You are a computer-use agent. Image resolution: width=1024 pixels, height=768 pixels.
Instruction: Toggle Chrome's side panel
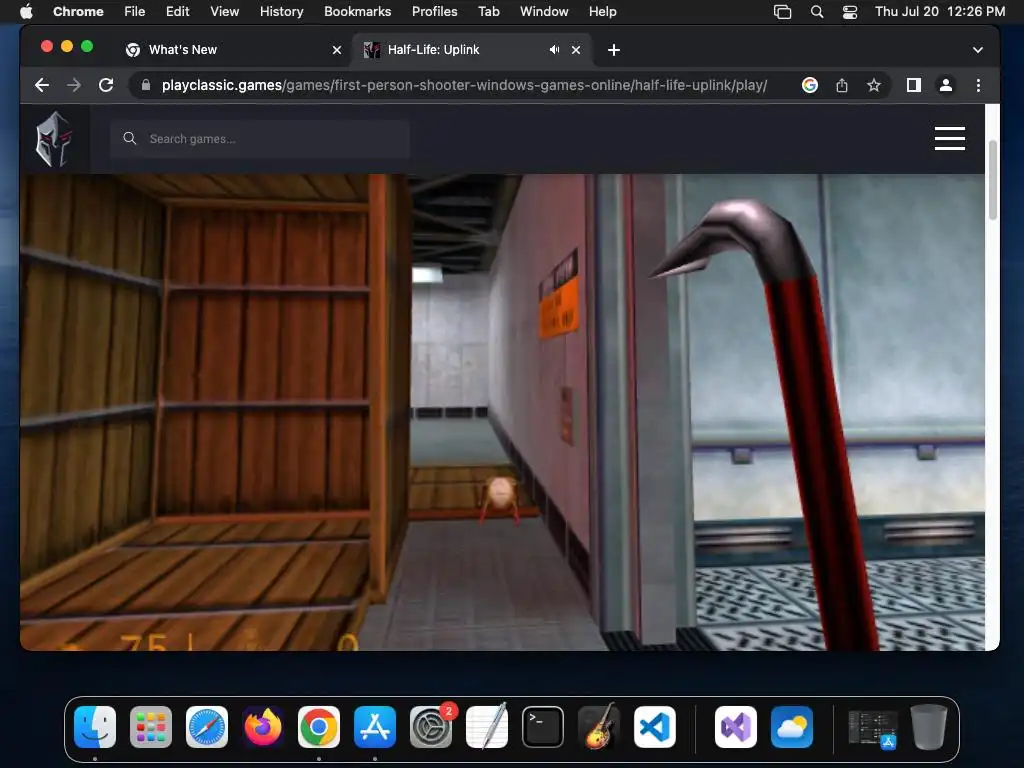coord(914,85)
